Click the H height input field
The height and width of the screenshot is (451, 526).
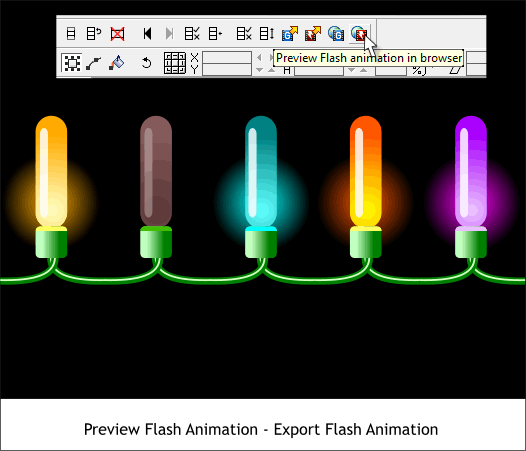pos(319,70)
